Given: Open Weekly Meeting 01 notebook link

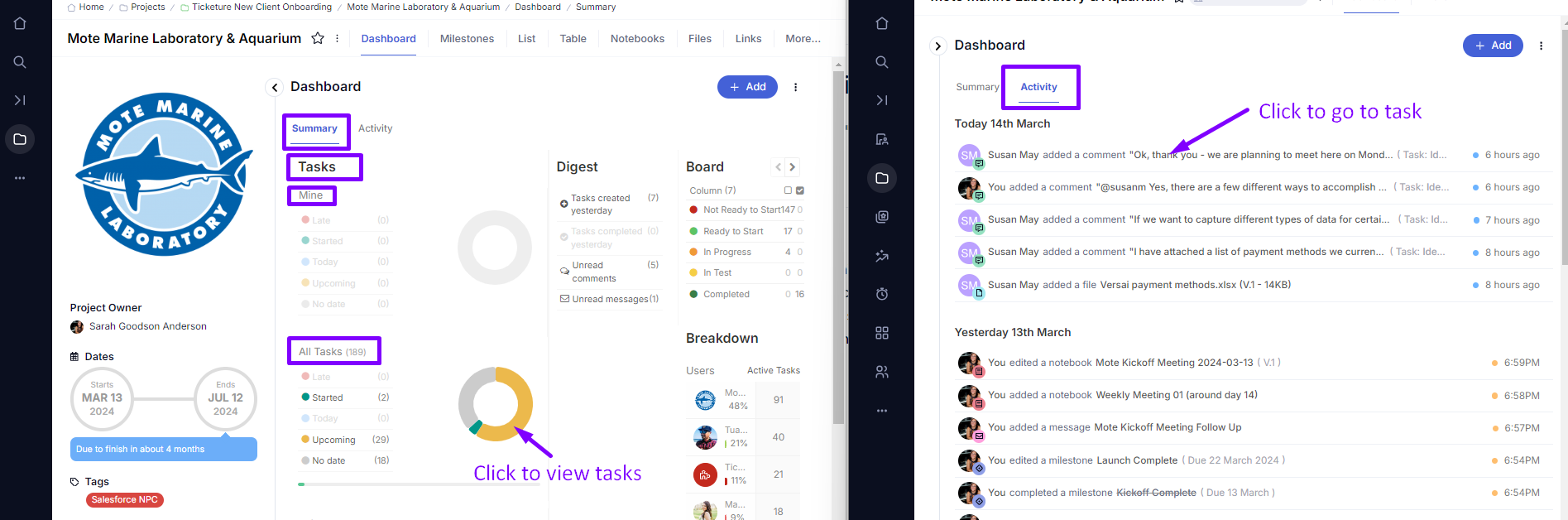Looking at the screenshot, I should click(x=1177, y=395).
